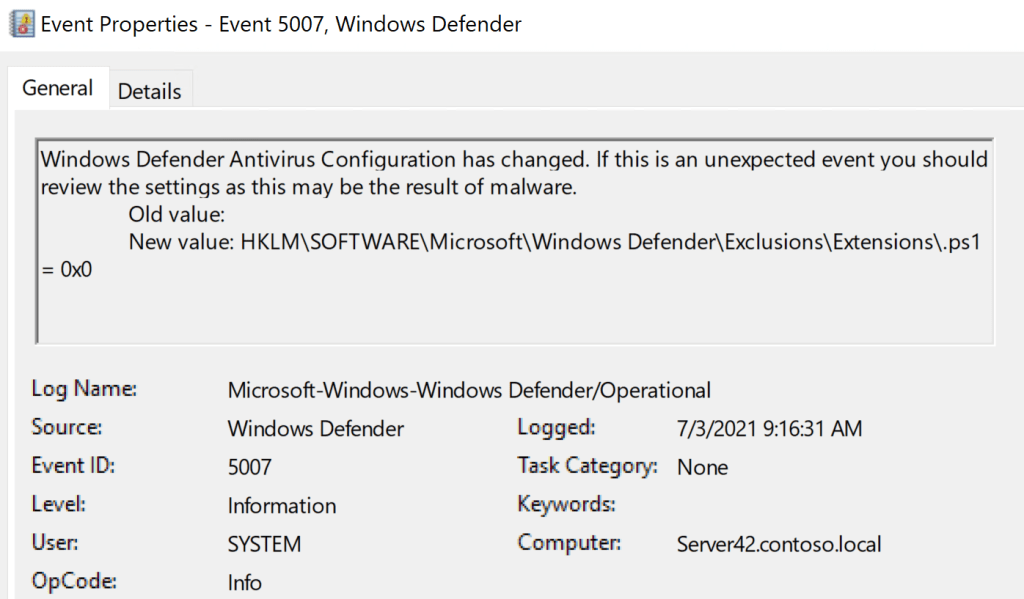
Task: Click the Task Category value None
Action: click(x=702, y=467)
